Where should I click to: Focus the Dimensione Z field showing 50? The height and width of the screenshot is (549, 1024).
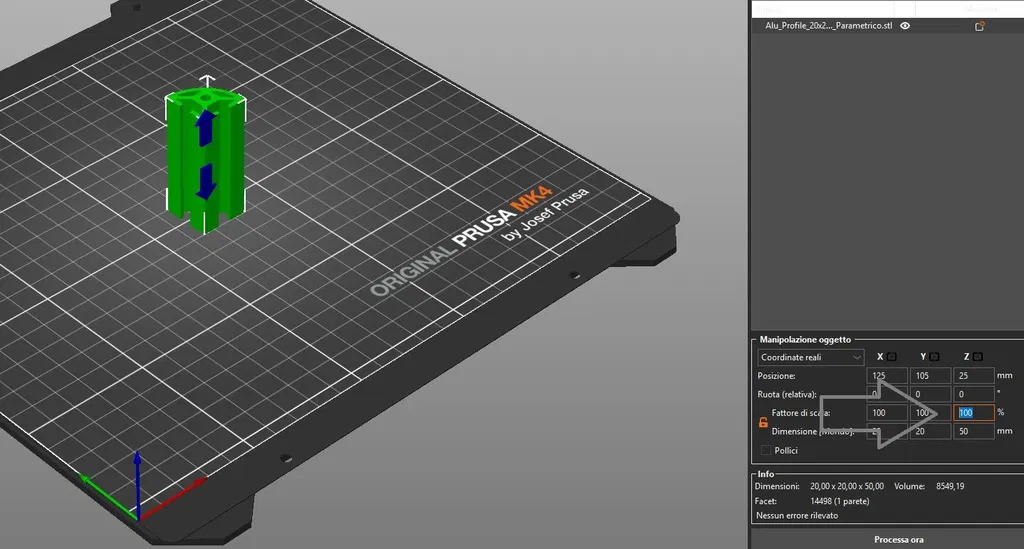(973, 431)
